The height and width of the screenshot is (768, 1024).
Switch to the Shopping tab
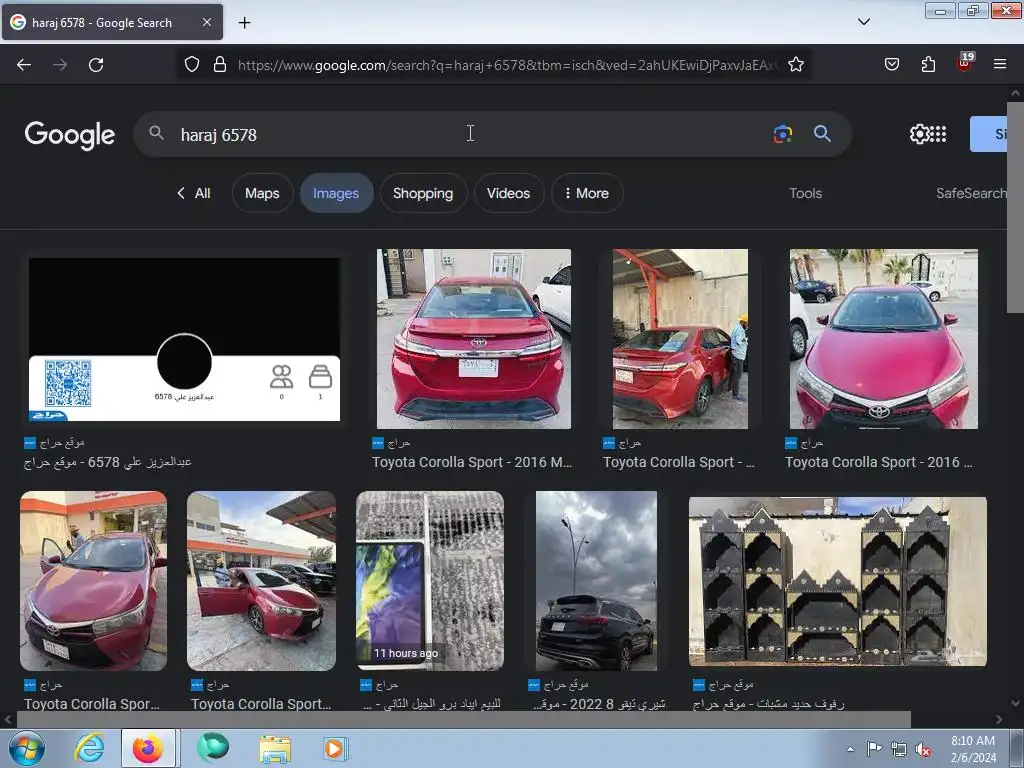[423, 193]
